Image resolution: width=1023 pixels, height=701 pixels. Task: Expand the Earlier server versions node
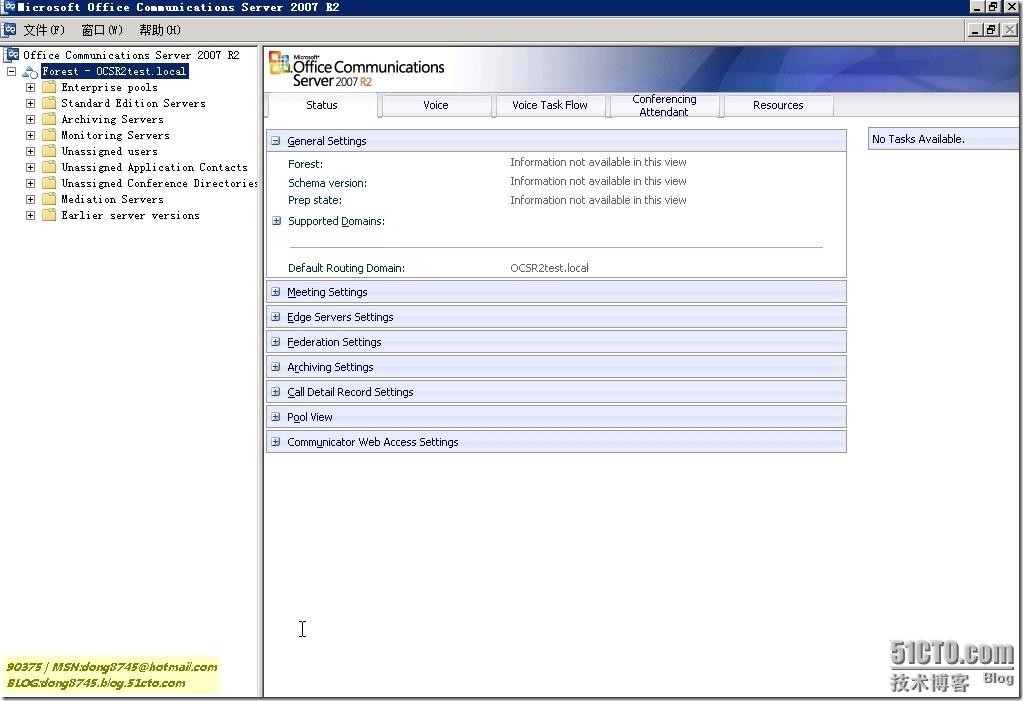[x=30, y=215]
